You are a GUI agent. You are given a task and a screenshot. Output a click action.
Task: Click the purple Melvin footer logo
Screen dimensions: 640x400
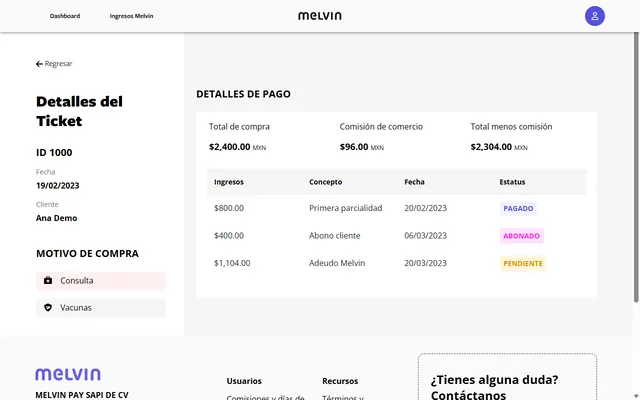point(68,374)
